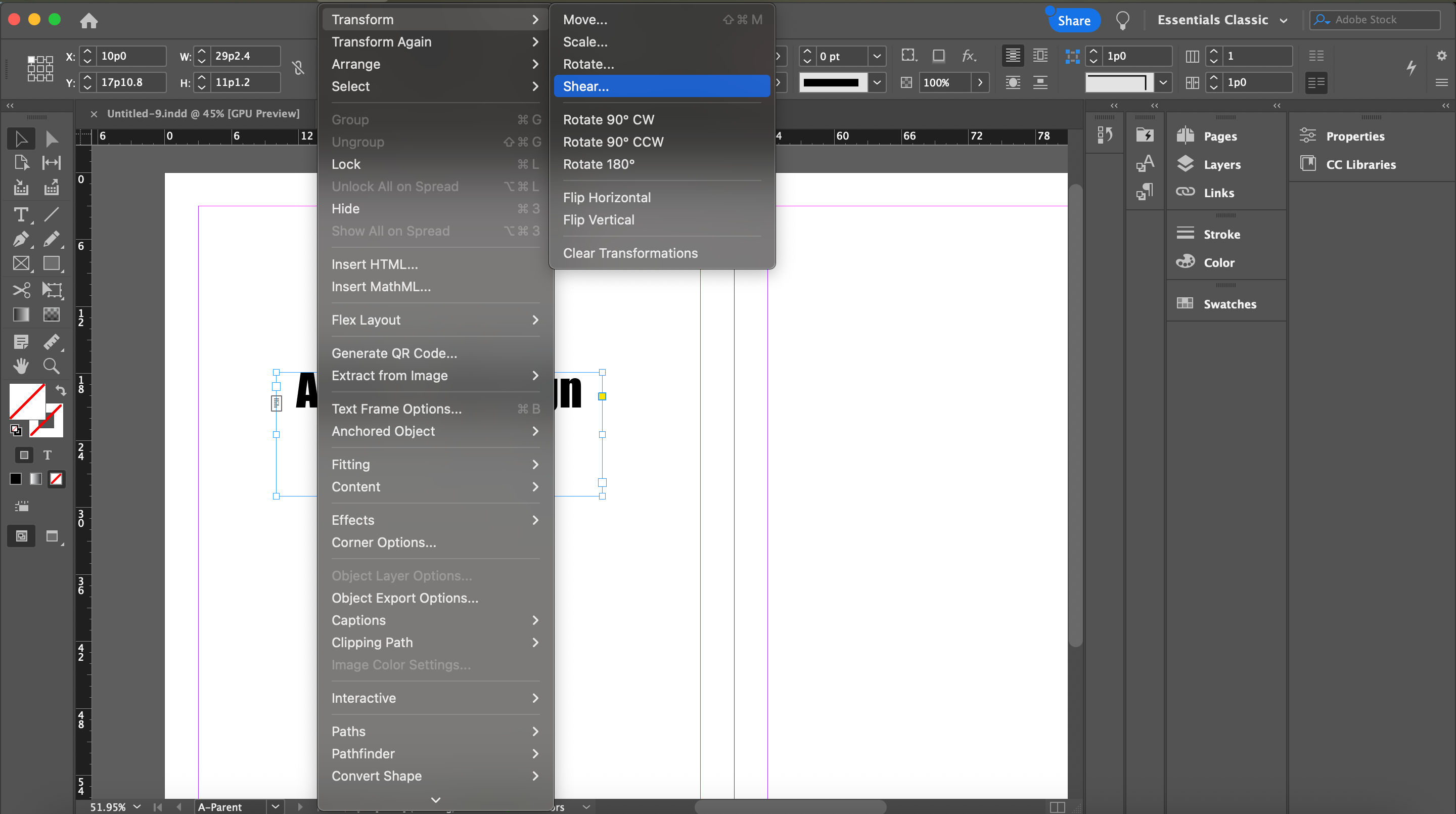Toggle constrain proportions for width and height

[298, 68]
